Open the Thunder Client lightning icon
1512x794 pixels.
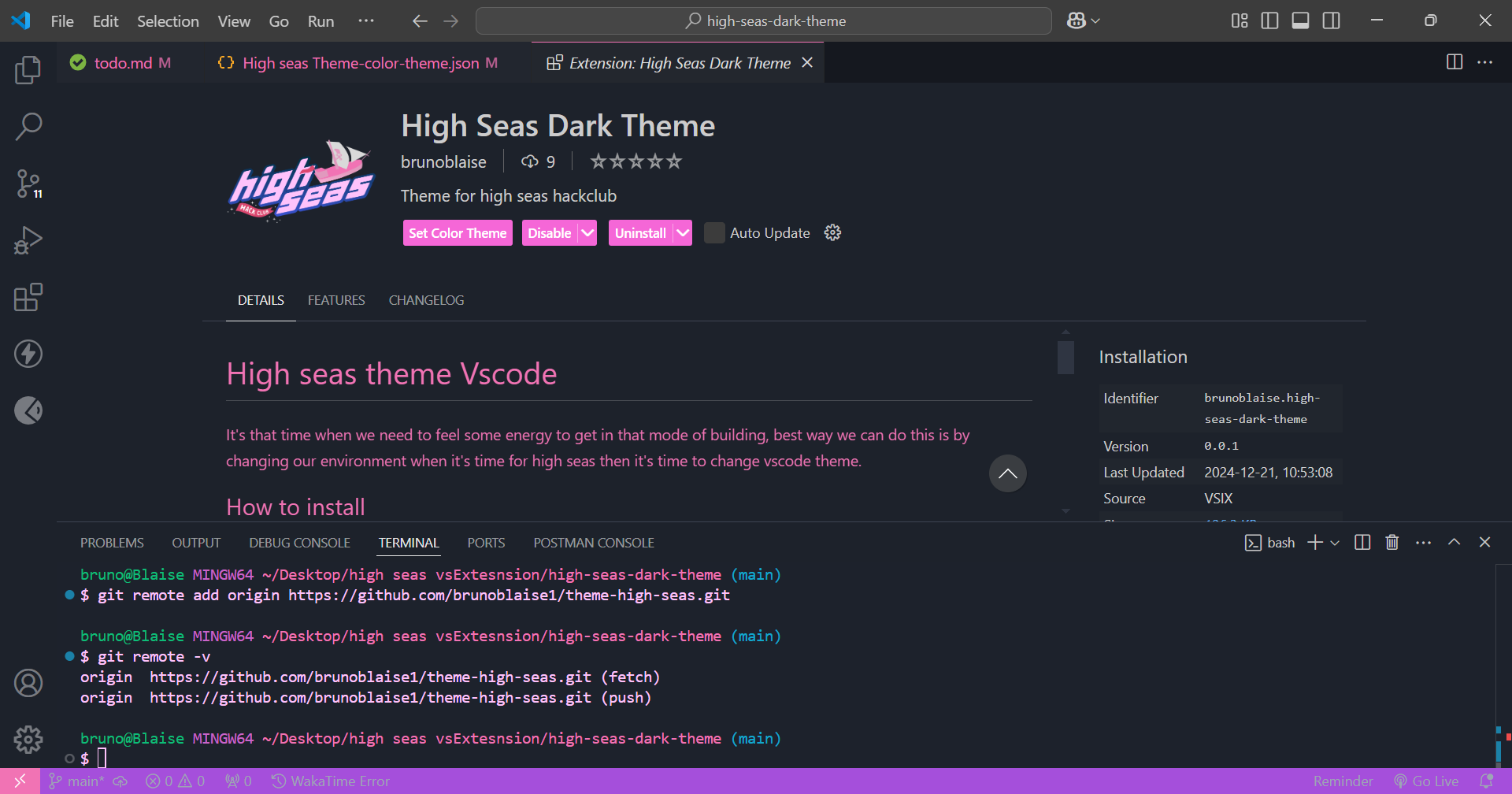click(x=28, y=354)
